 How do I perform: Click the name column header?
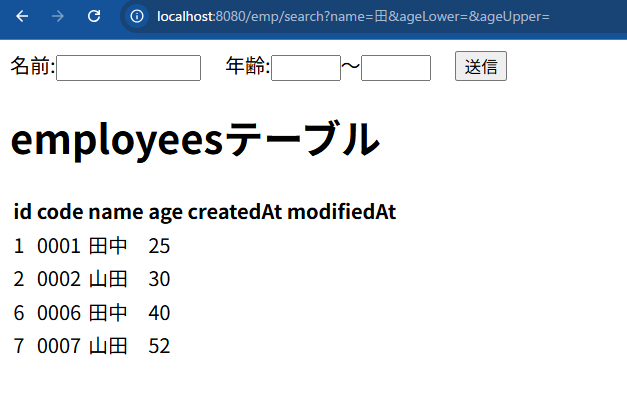tap(115, 212)
